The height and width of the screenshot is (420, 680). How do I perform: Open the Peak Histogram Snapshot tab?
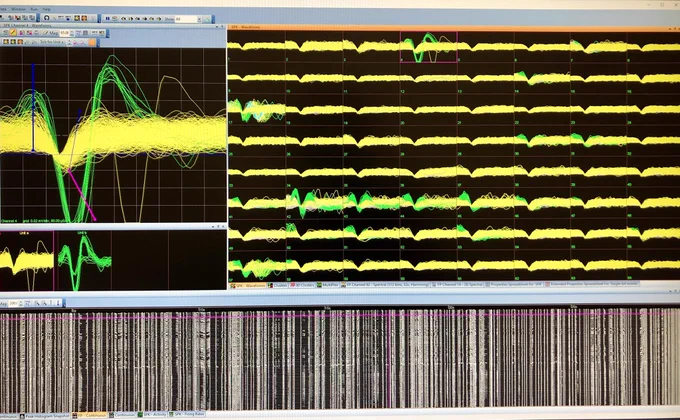[44, 415]
